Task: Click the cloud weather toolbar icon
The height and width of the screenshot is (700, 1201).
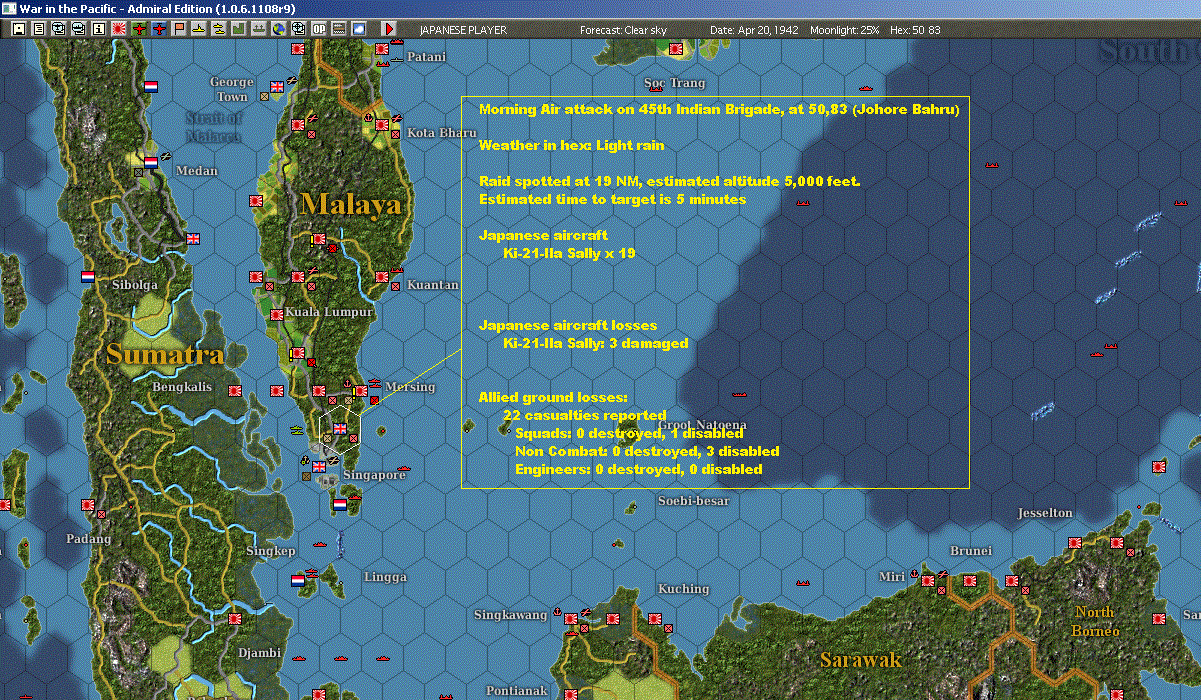Action: tap(359, 30)
